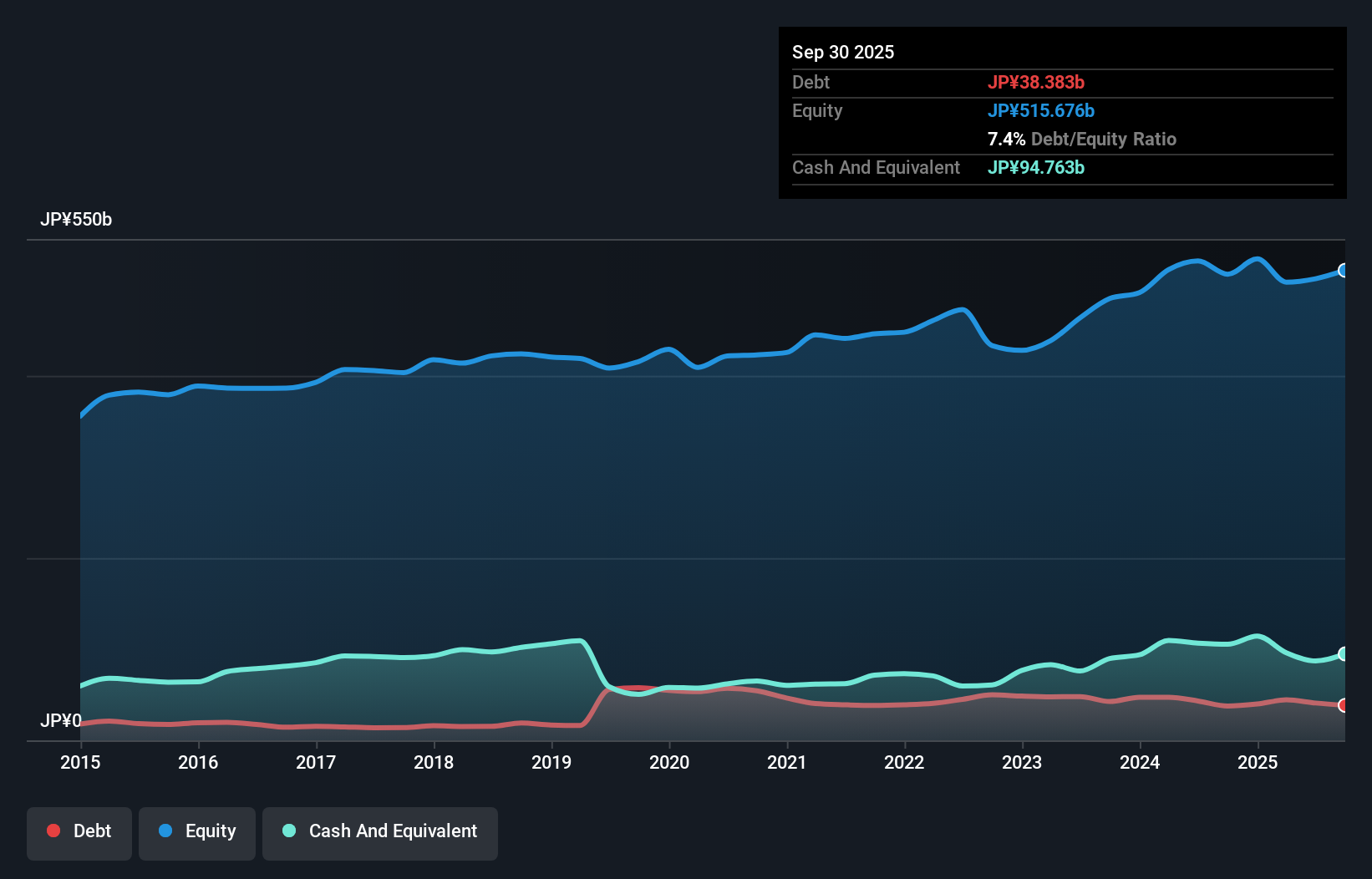Select the 2020 axis year label
The width and height of the screenshot is (1372, 879).
click(x=669, y=762)
